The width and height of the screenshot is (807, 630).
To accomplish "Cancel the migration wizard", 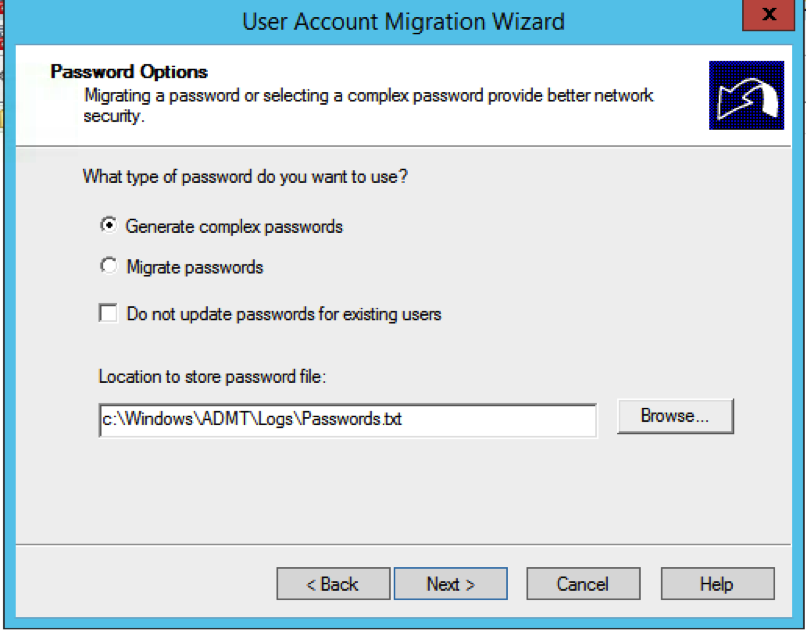I will point(583,584).
